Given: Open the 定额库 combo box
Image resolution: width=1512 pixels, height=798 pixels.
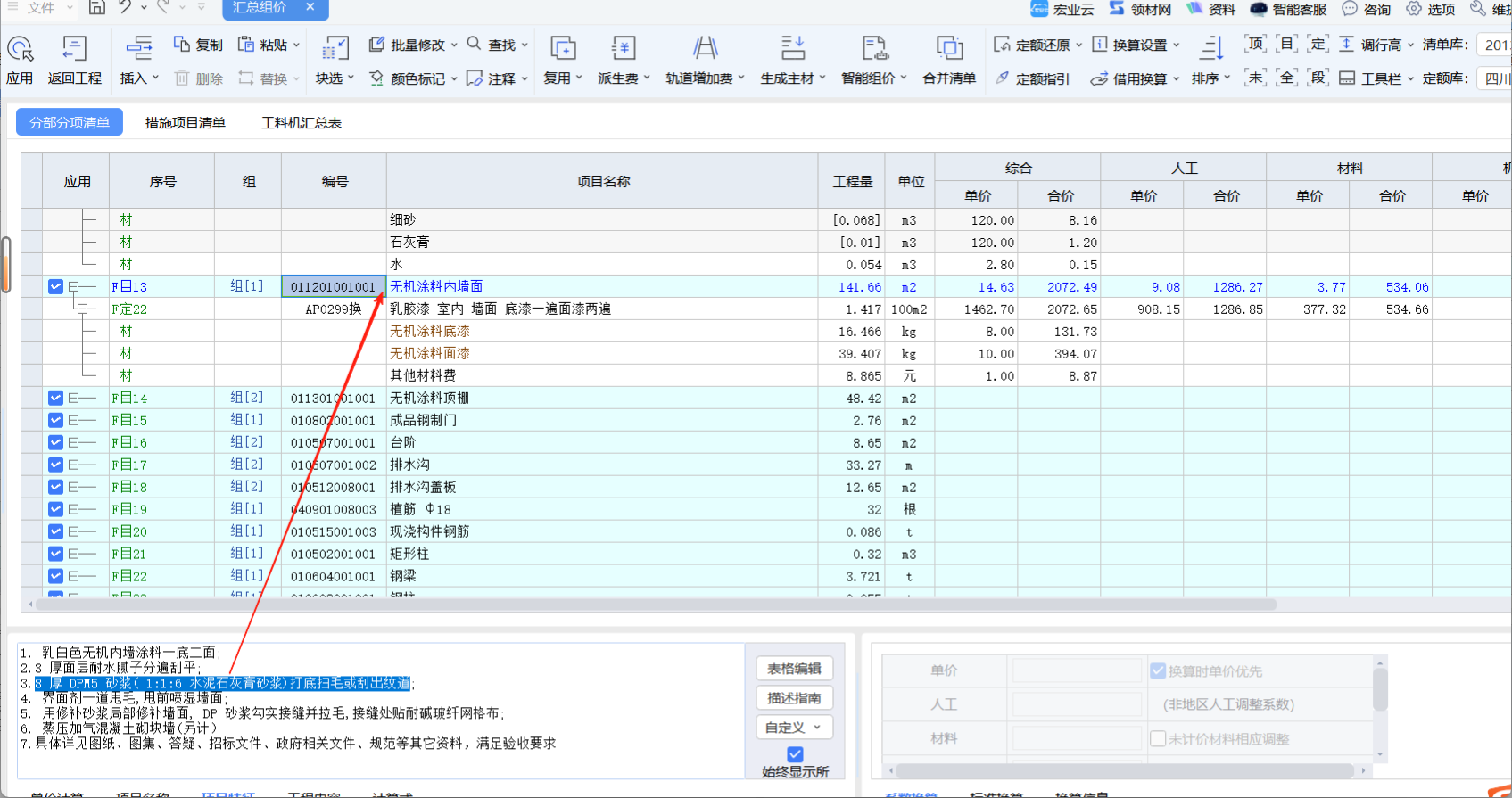Looking at the screenshot, I should [x=1493, y=78].
